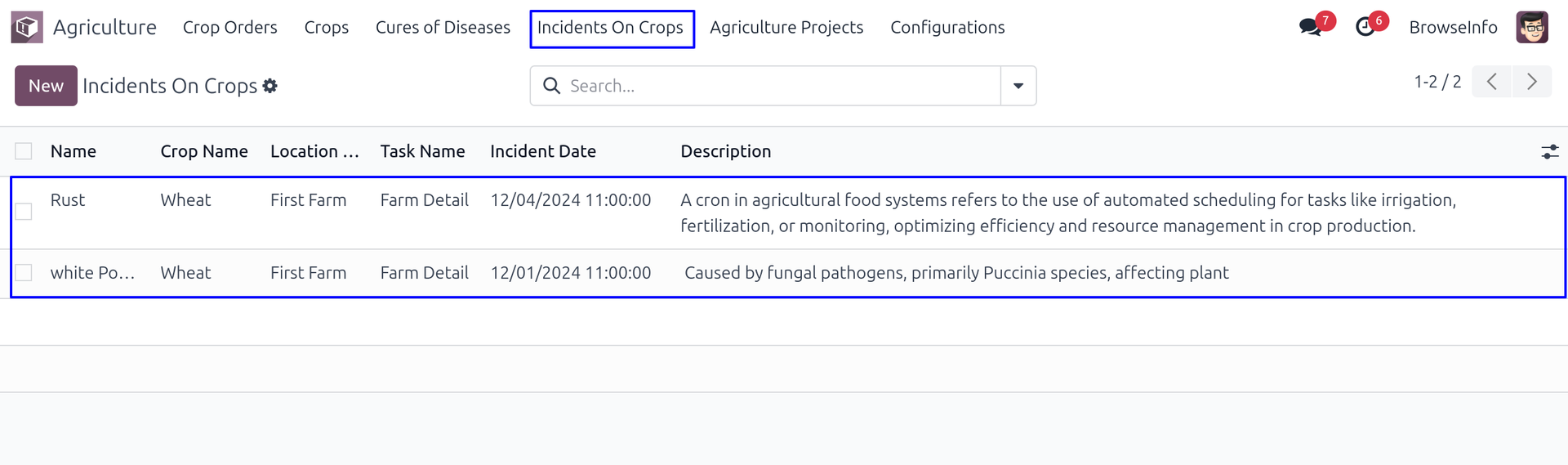Switch to Cures of Diseases menu
This screenshot has width=1568, height=465.
(443, 28)
